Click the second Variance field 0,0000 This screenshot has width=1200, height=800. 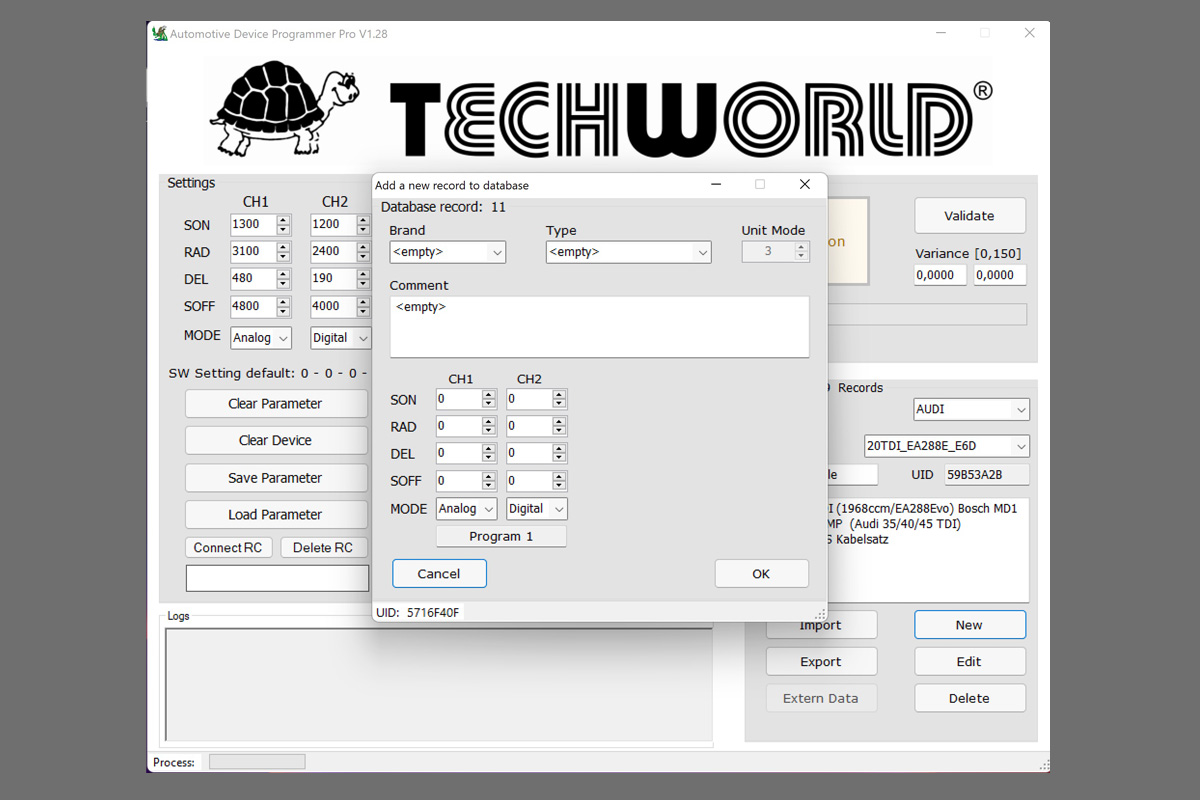click(999, 275)
